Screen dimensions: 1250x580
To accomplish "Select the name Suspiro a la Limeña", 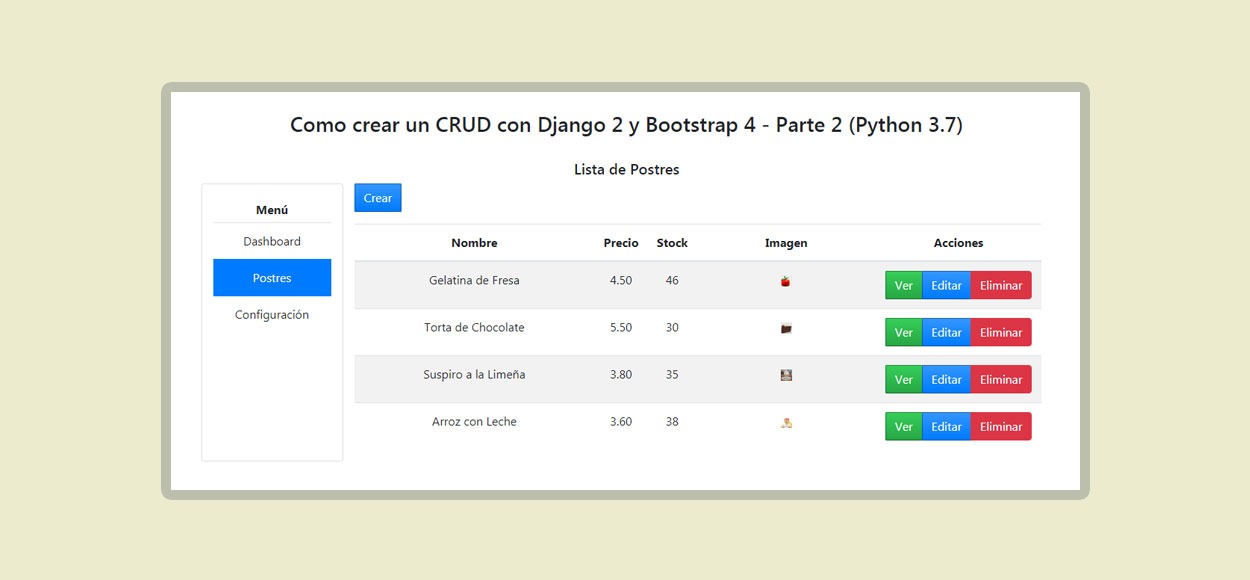I will 474,374.
